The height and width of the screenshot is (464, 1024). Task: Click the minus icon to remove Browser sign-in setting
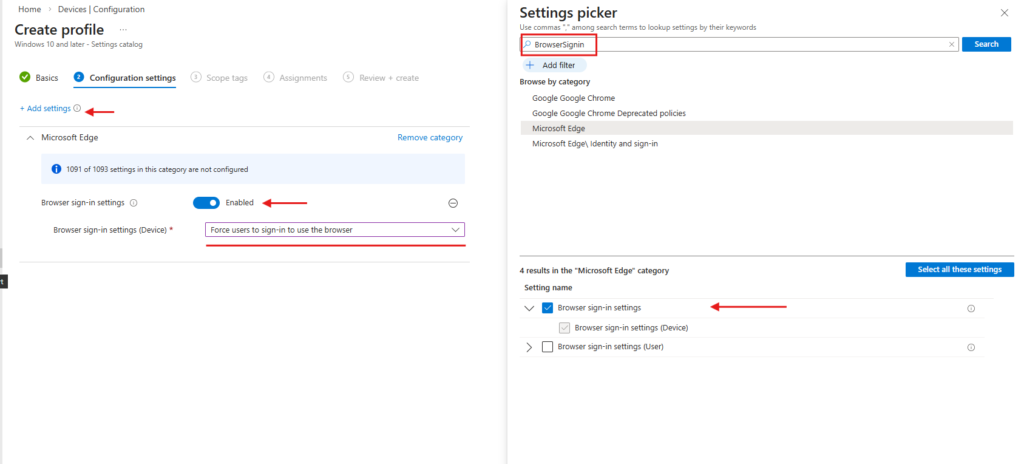click(452, 203)
